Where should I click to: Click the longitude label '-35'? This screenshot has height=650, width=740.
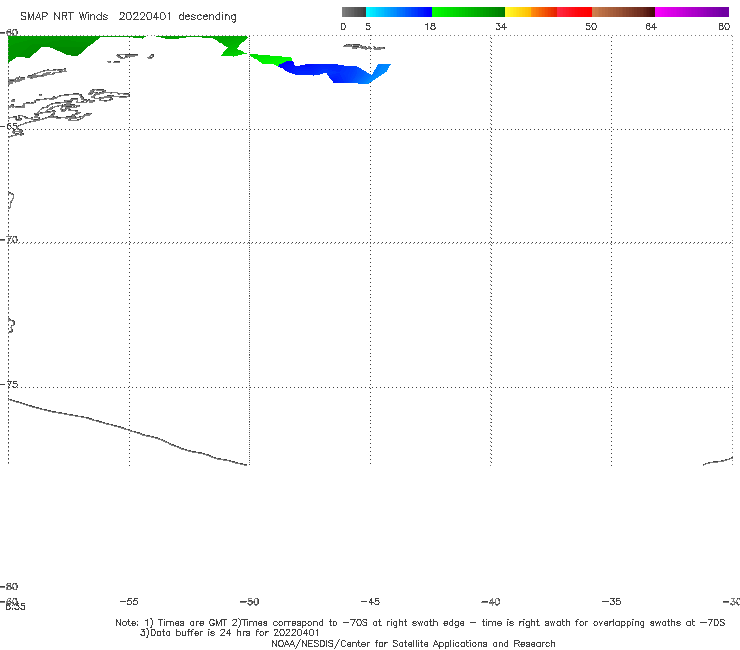[612, 601]
